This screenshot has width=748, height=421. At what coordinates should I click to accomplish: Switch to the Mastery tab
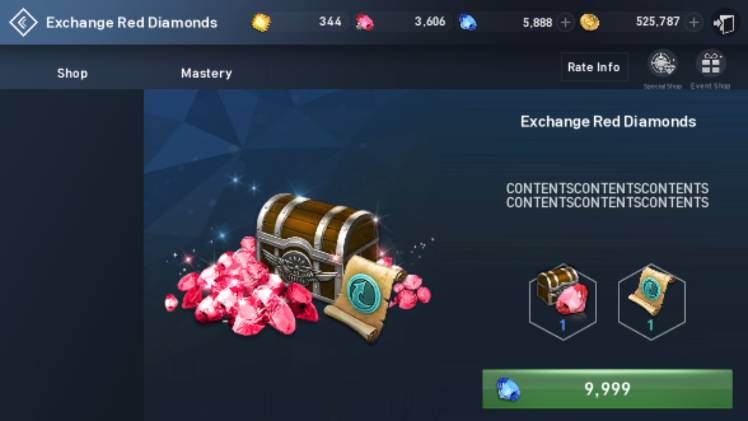click(x=207, y=73)
